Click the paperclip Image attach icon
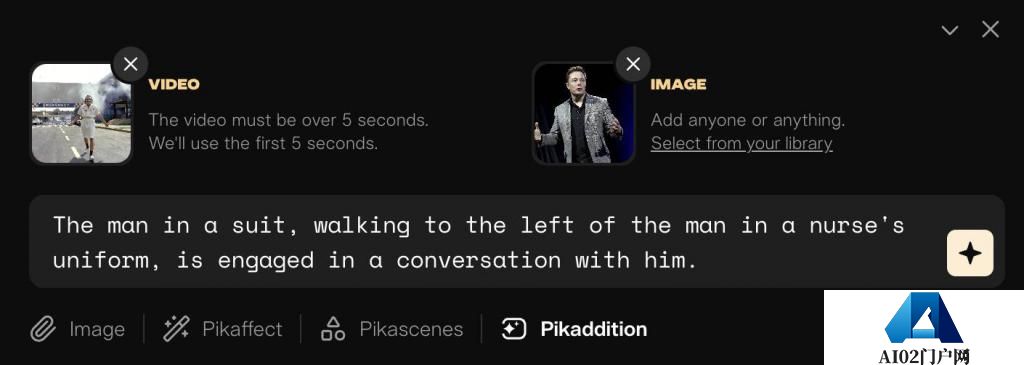The height and width of the screenshot is (365, 1024). (x=43, y=329)
